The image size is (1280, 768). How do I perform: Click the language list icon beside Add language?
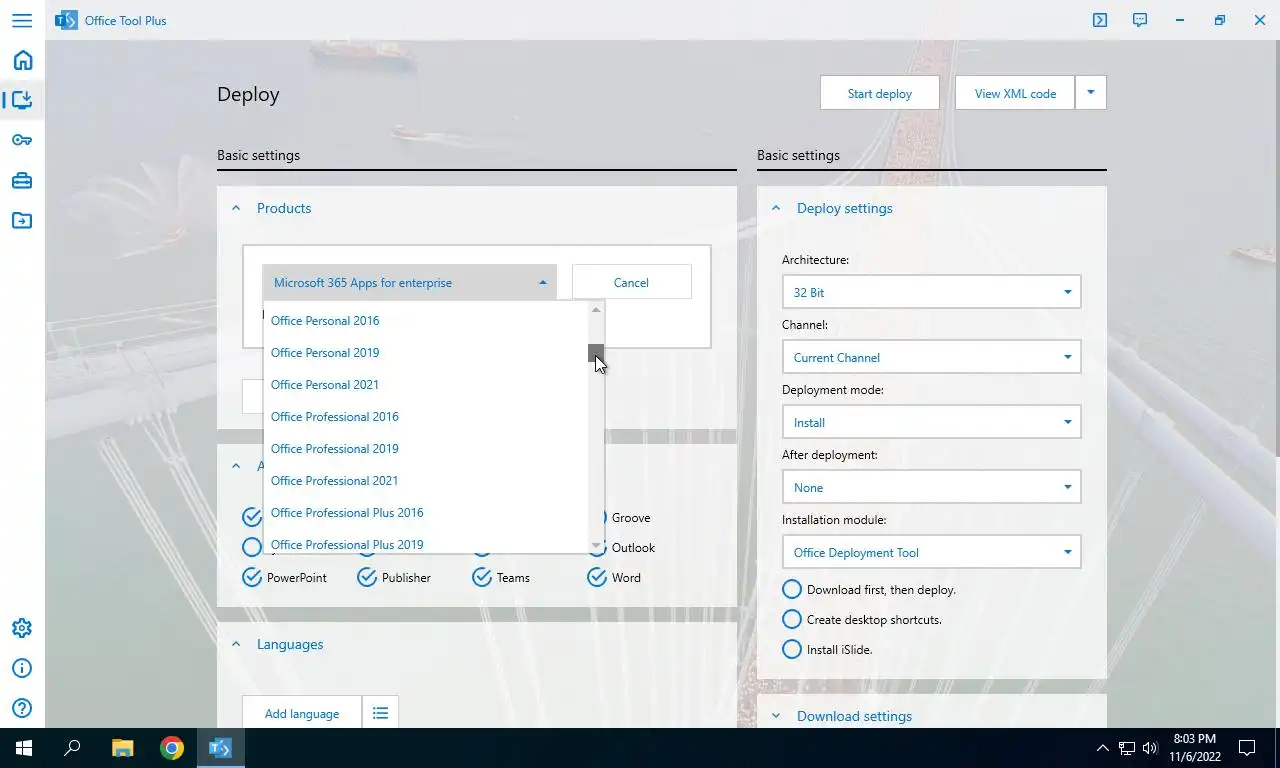coord(380,713)
